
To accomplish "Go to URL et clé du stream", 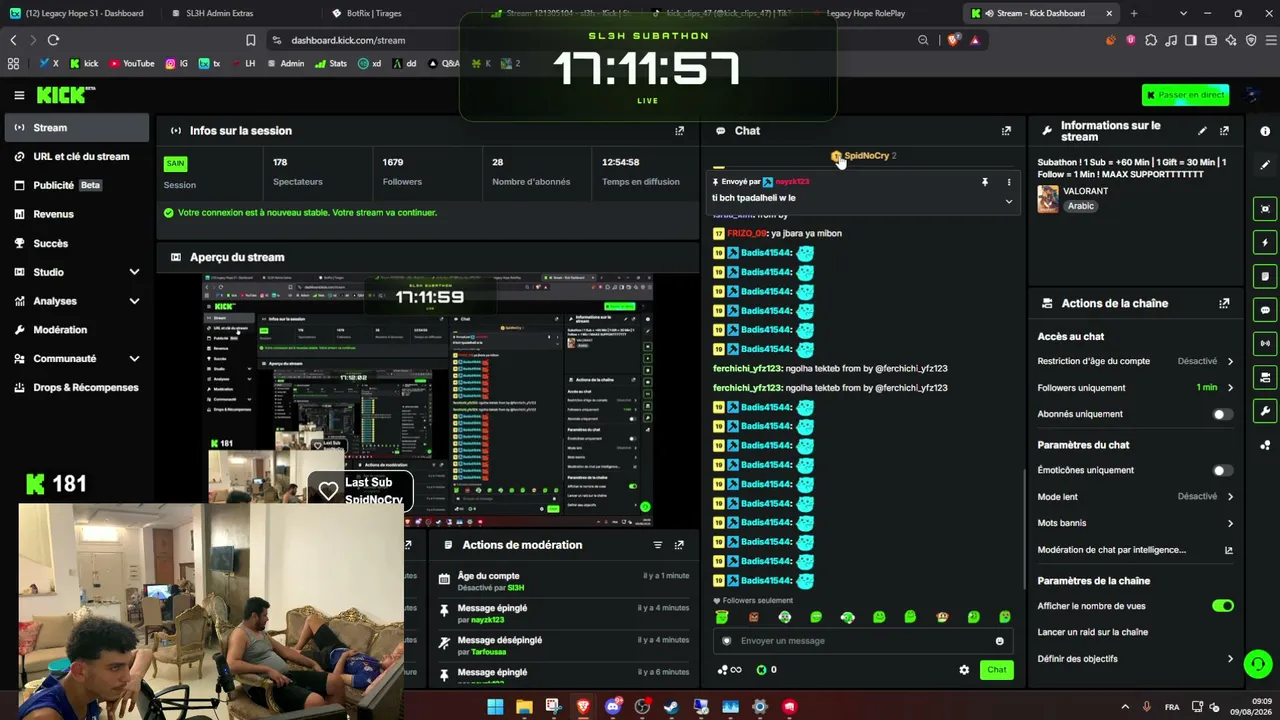I will coord(77,157).
